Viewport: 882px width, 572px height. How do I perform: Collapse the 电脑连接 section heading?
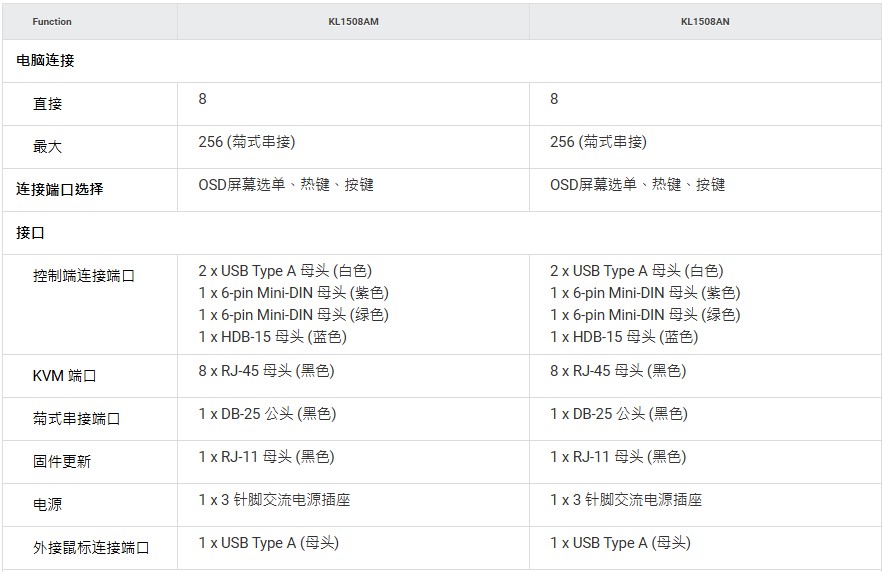pyautogui.click(x=46, y=61)
